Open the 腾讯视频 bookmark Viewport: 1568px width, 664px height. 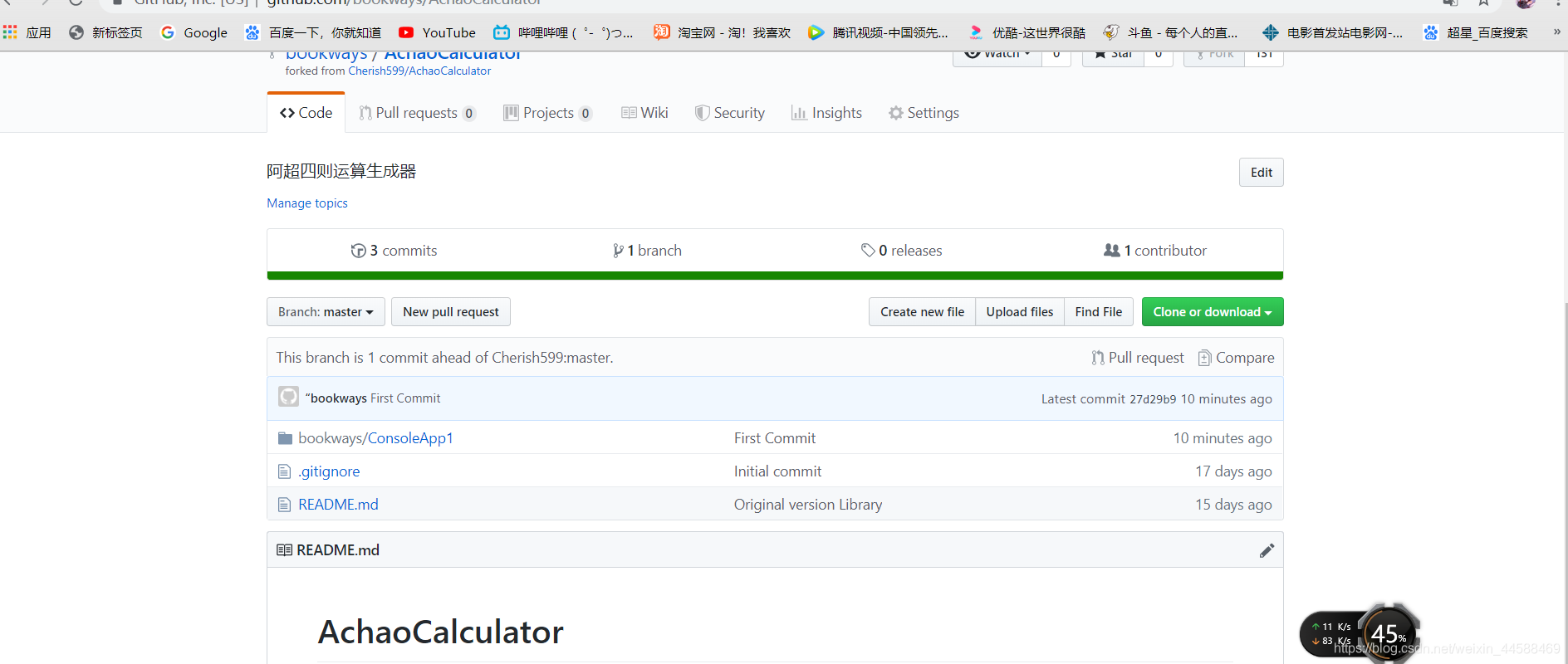point(878,32)
